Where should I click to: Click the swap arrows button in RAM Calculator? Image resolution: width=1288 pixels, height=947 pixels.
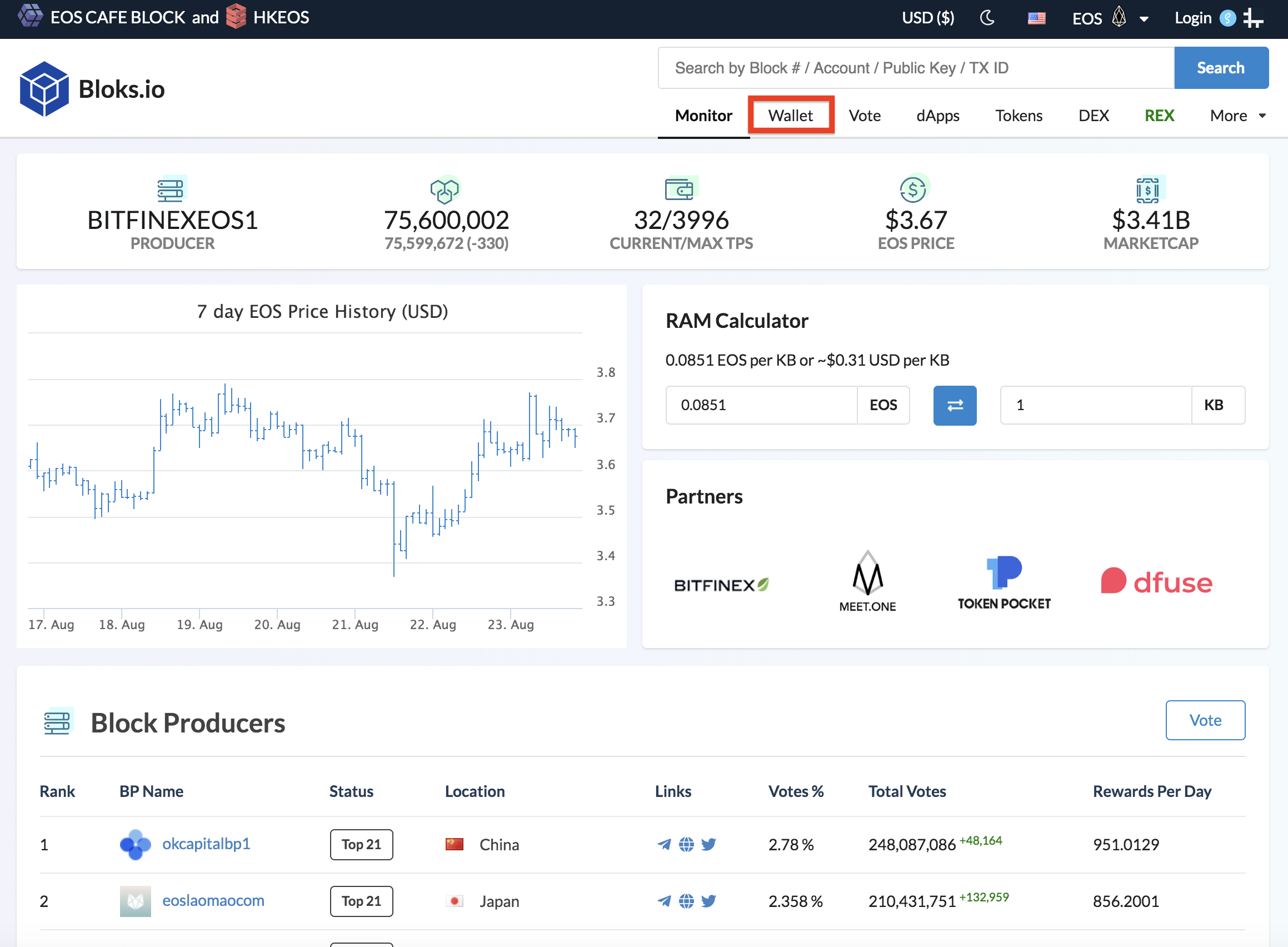tap(955, 405)
